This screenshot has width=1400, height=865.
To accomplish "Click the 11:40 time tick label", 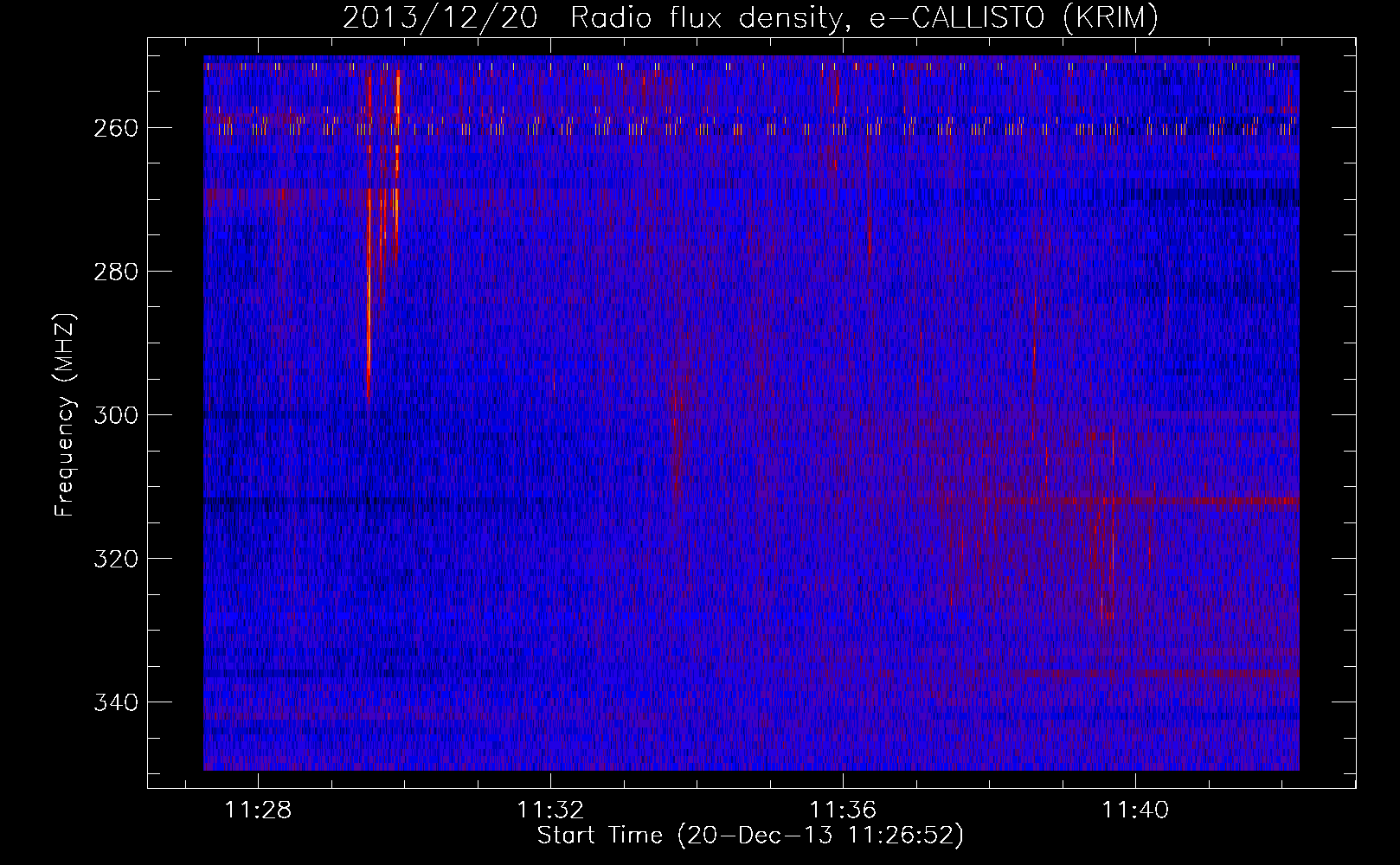I will point(1135,810).
